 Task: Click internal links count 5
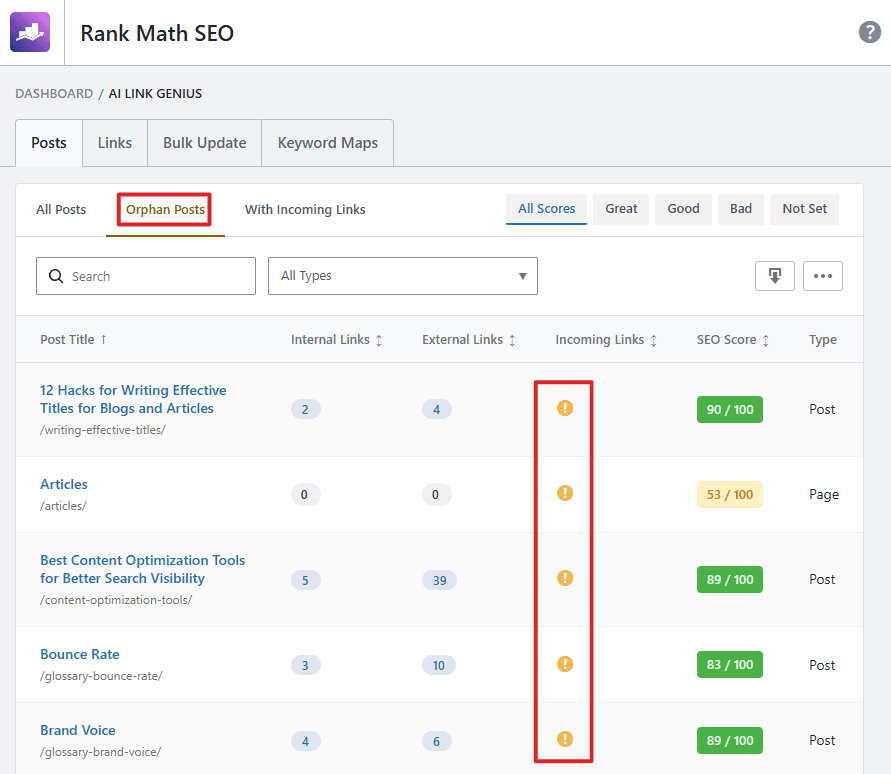tap(305, 580)
